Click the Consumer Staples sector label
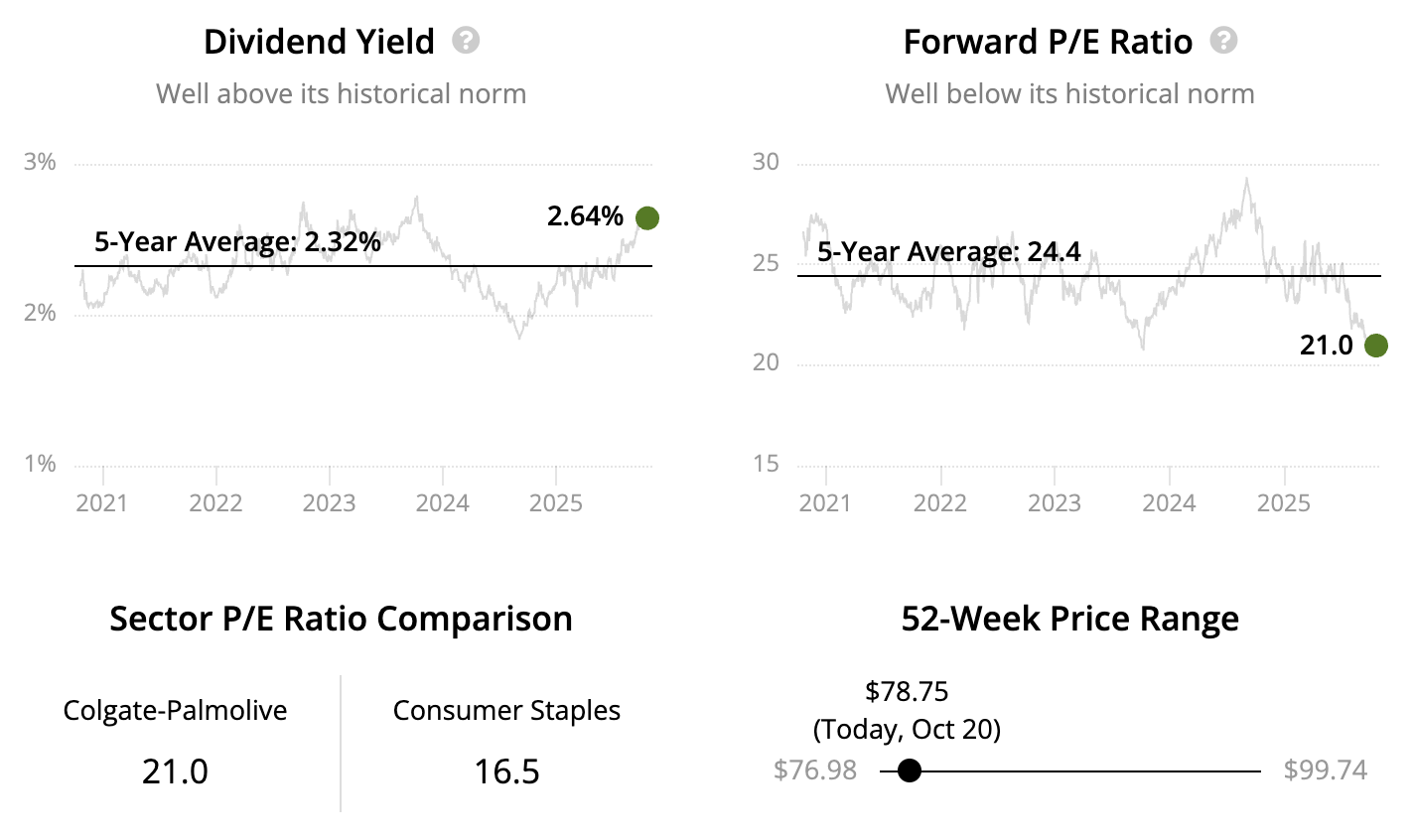 [506, 711]
